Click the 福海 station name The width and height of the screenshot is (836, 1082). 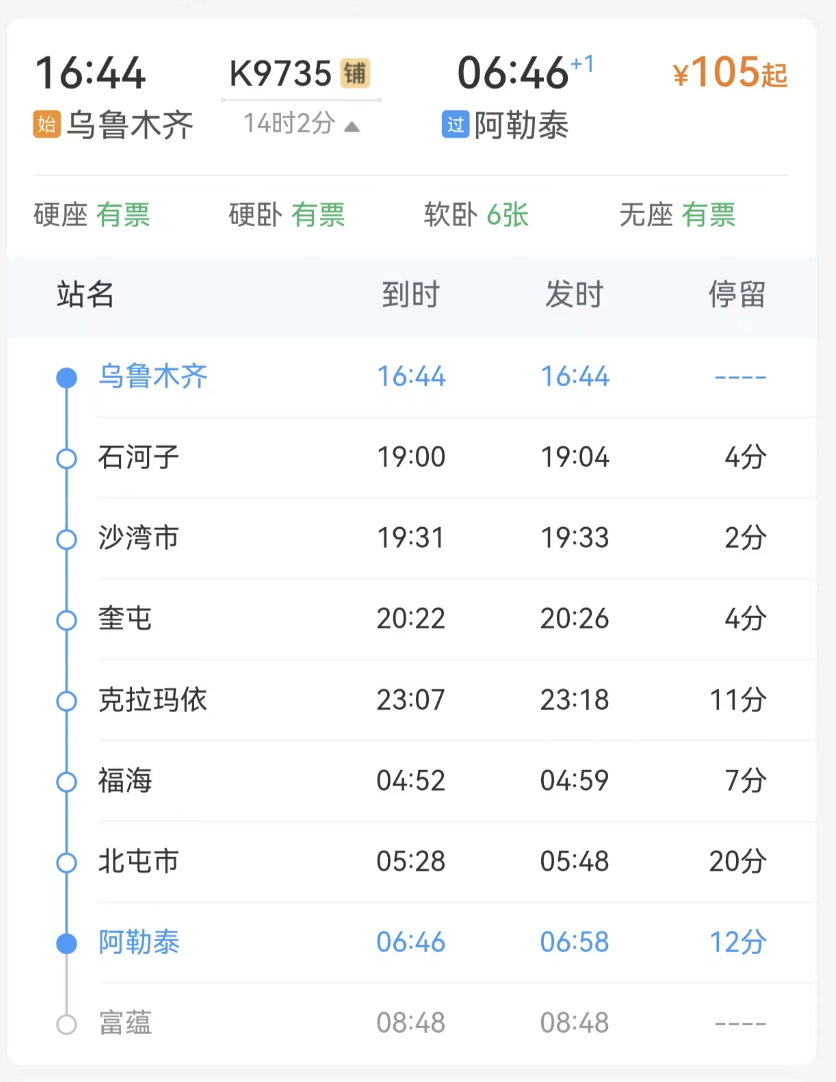pyautogui.click(x=125, y=780)
